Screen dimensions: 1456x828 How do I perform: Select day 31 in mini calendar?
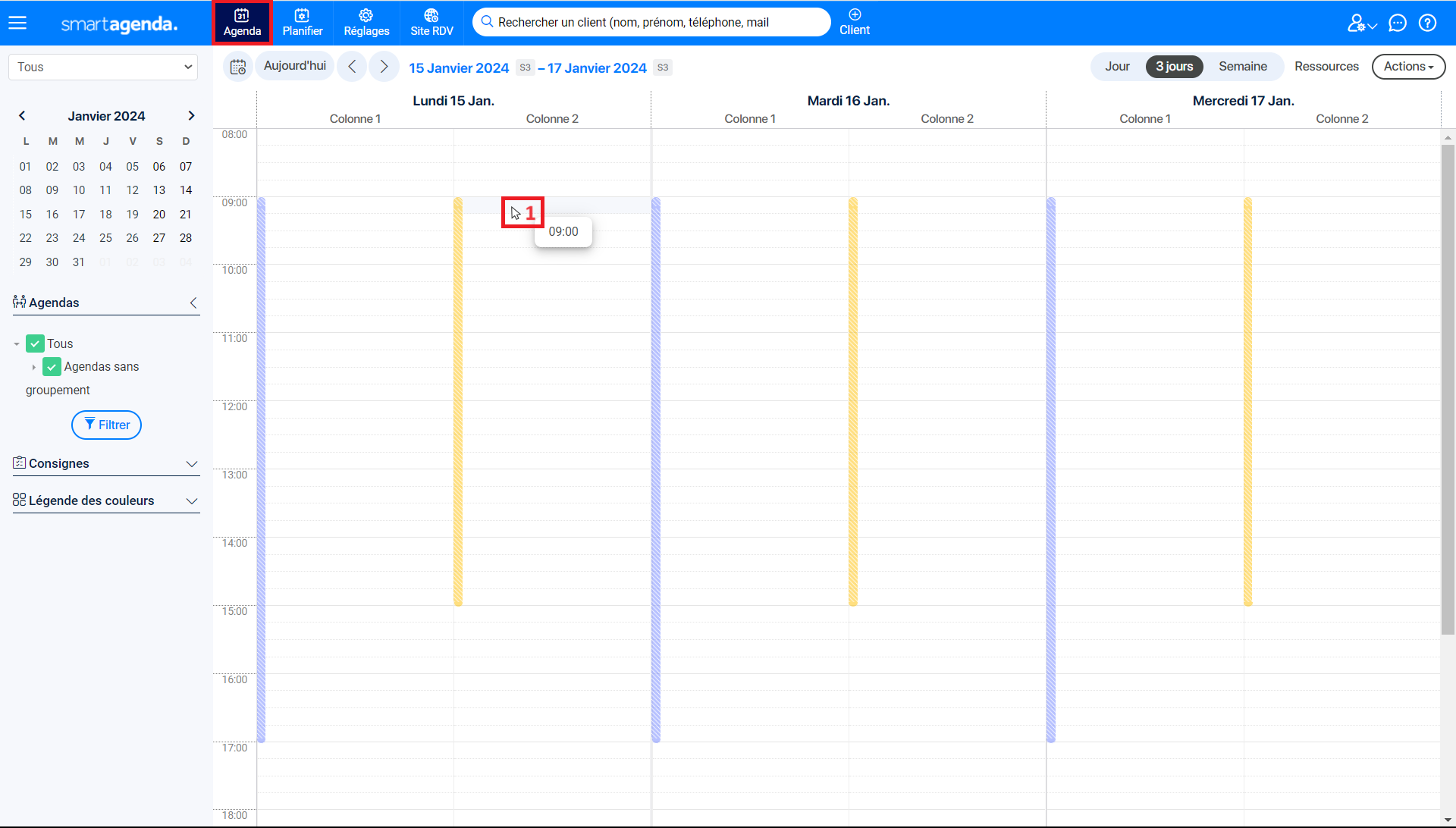coord(79,262)
